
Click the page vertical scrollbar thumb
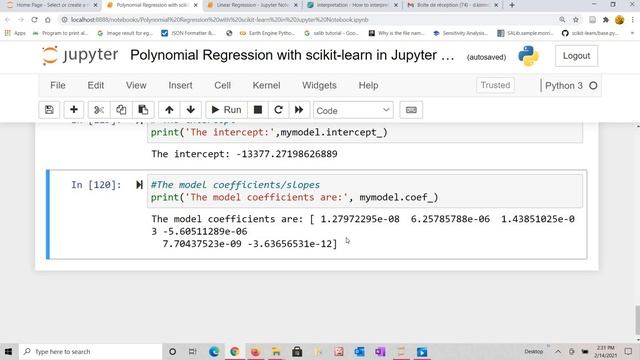tap(637, 320)
